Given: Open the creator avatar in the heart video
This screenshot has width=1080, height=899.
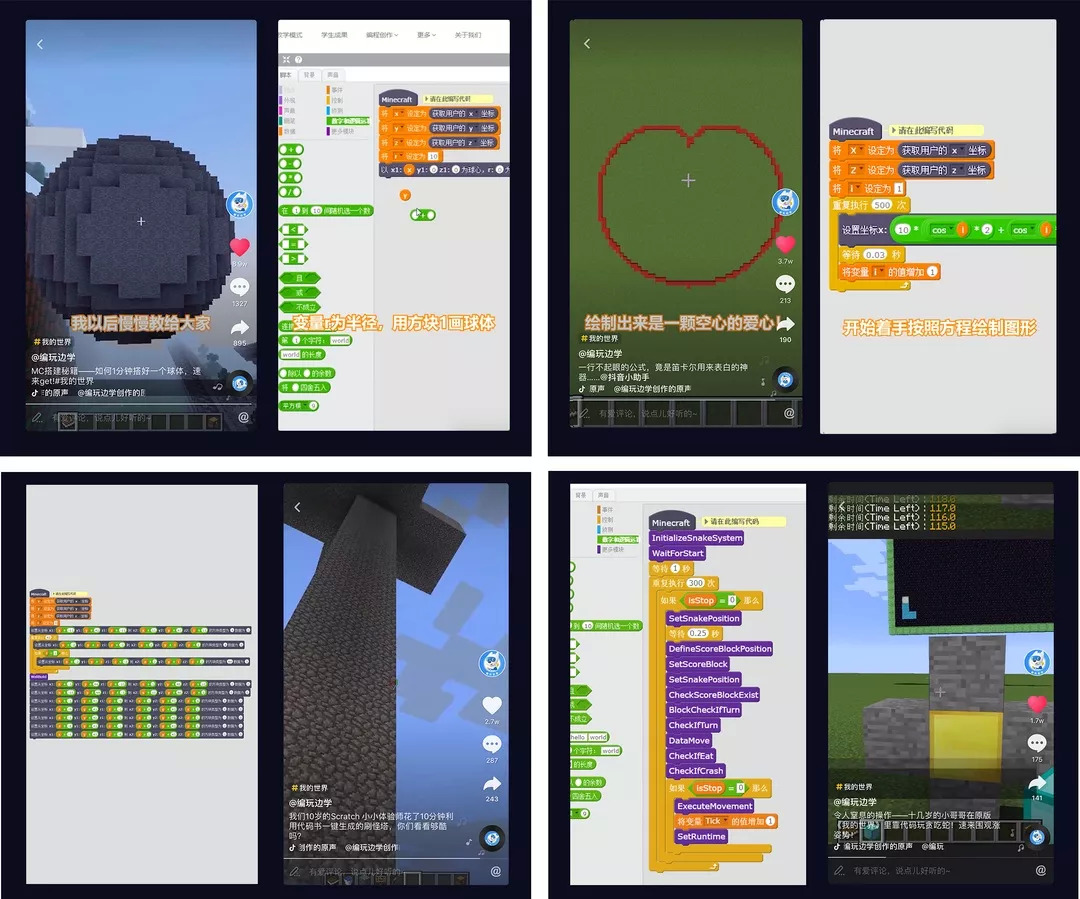Looking at the screenshot, I should pos(785,202).
